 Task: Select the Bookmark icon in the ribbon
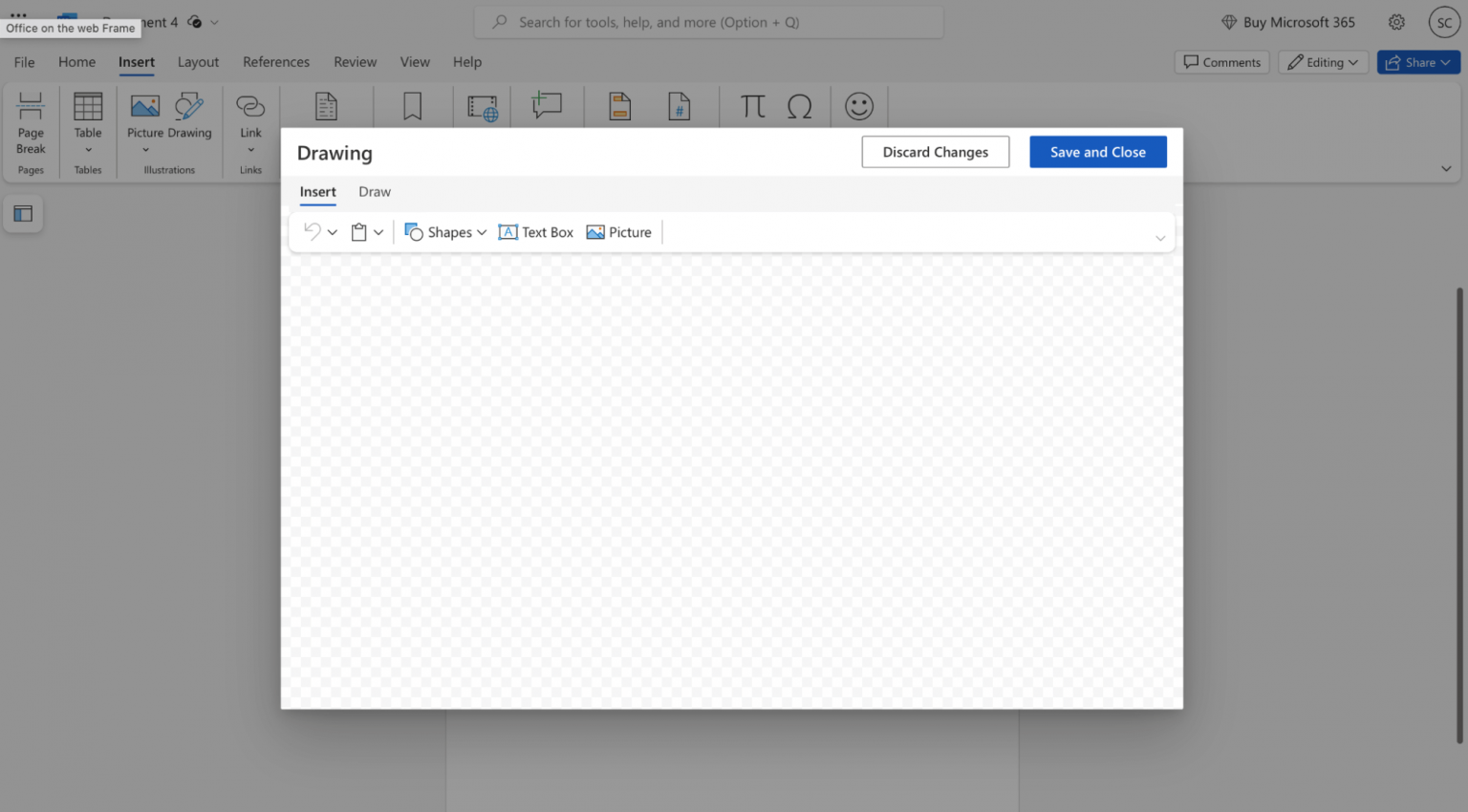[412, 106]
